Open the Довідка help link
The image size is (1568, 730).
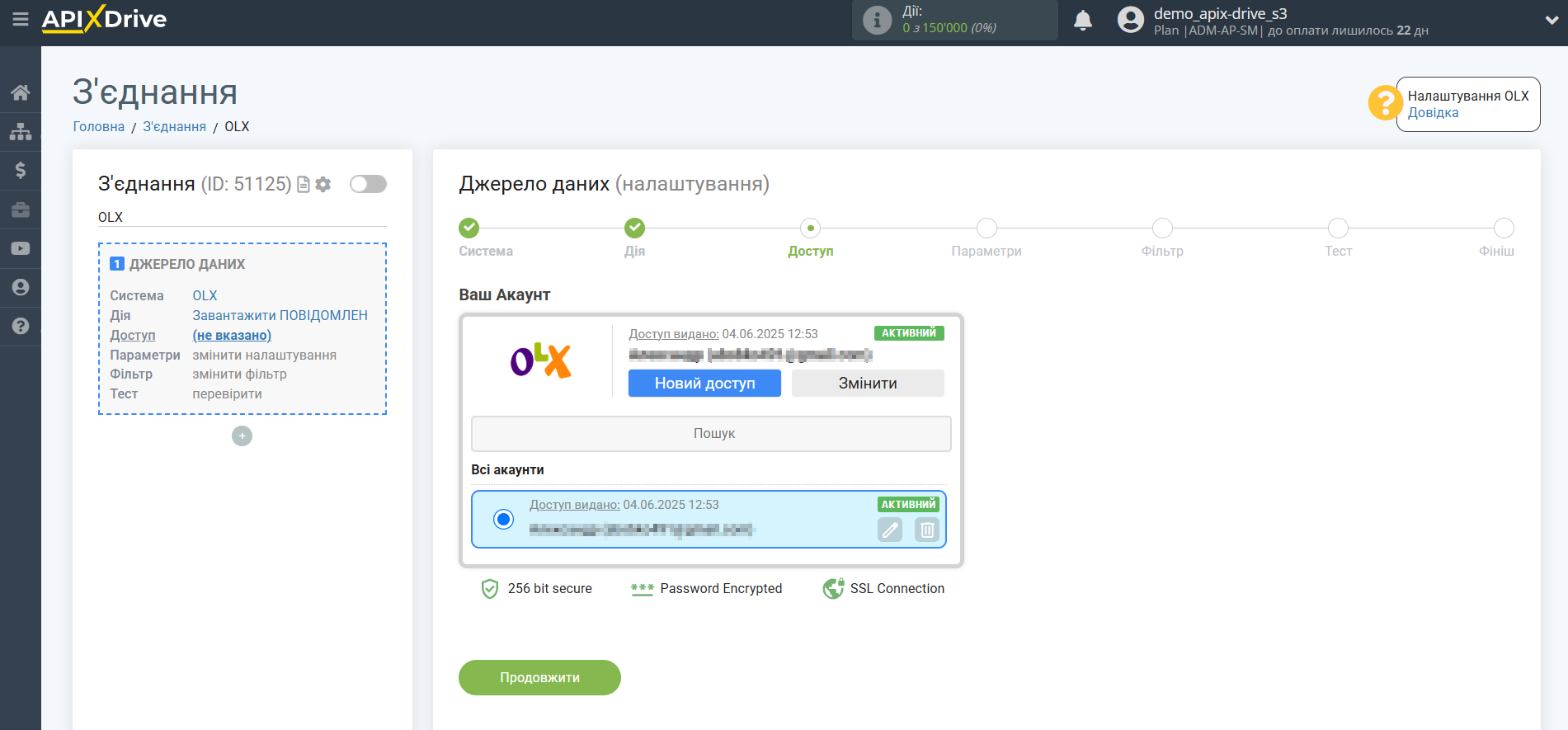pos(1433,113)
